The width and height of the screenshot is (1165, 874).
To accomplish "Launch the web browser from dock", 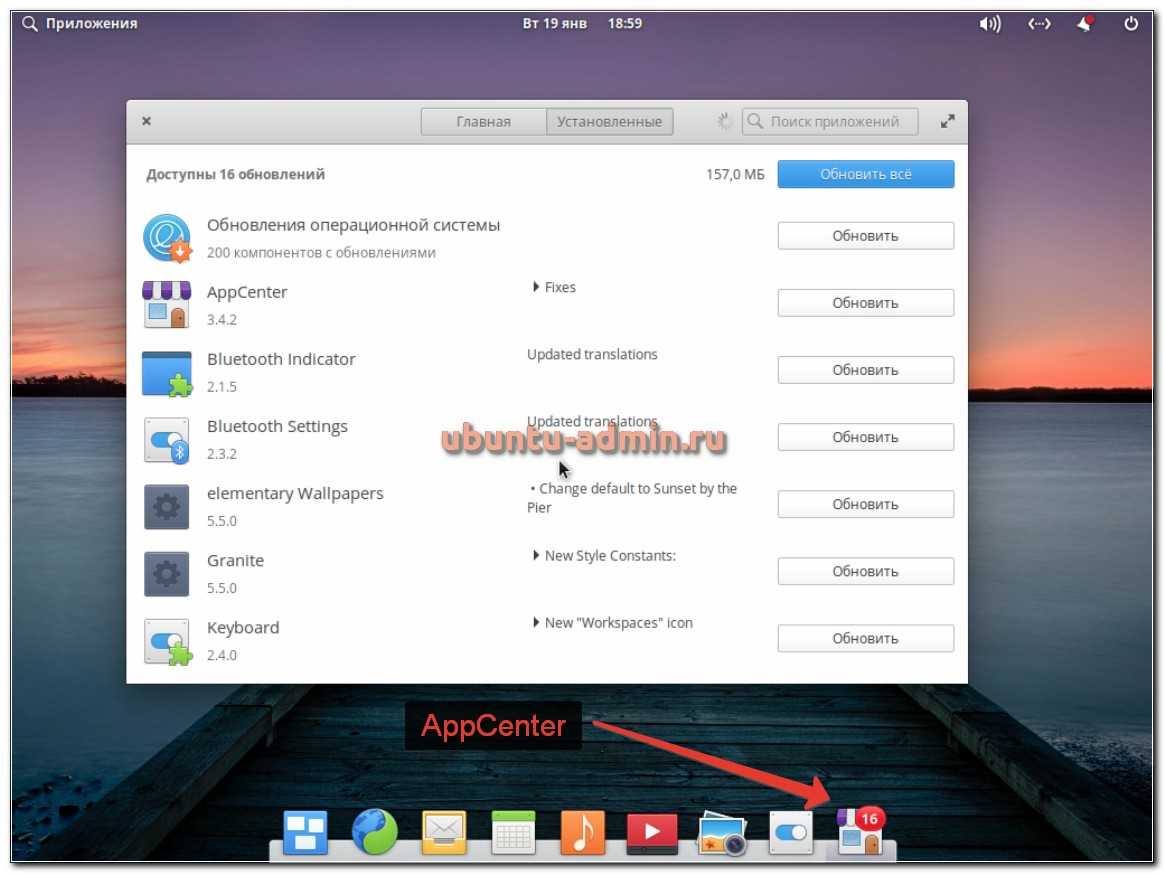I will (x=375, y=832).
